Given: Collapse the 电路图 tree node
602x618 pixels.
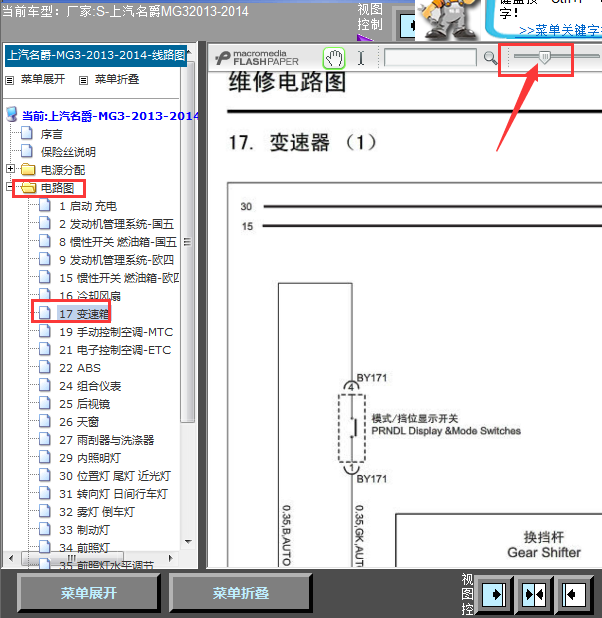Looking at the screenshot, I should [x=11, y=188].
